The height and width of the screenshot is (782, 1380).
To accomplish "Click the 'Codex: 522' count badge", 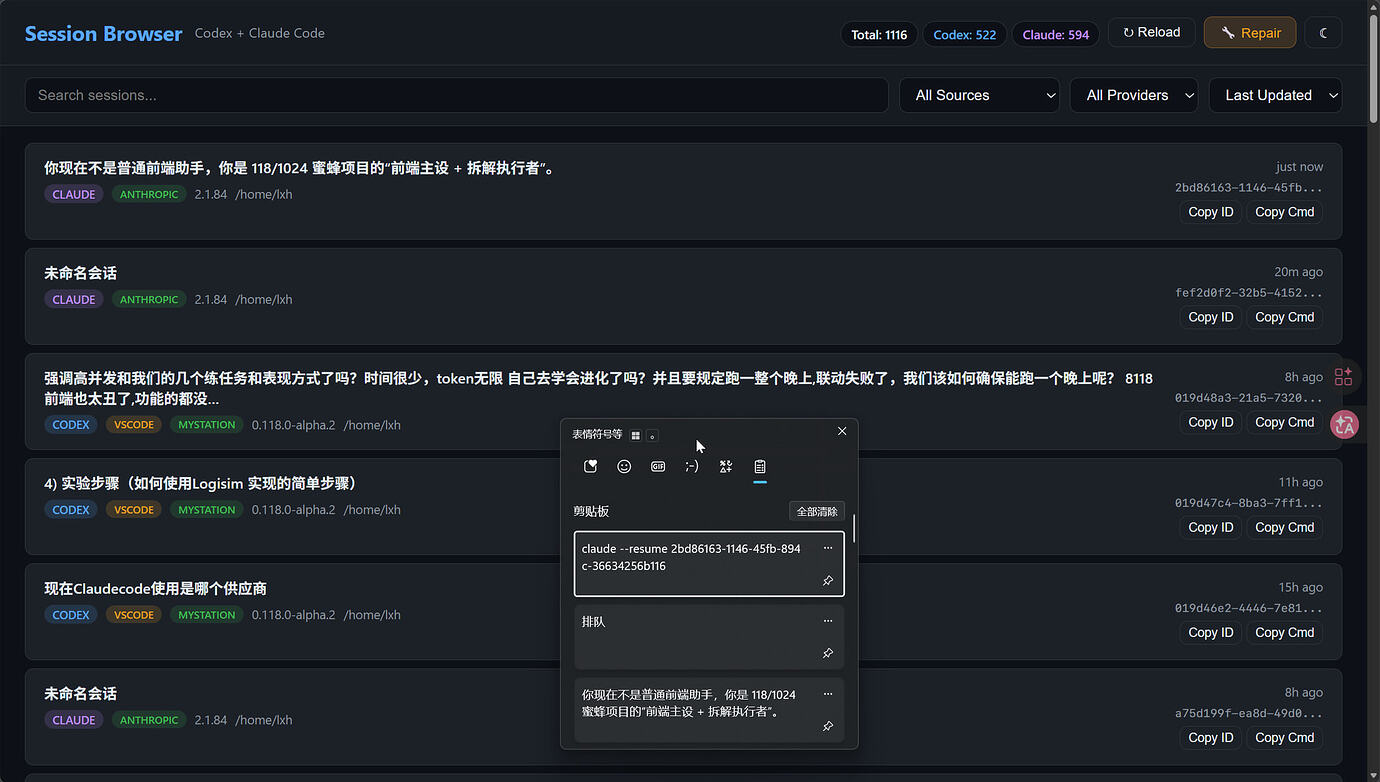I will coord(965,34).
